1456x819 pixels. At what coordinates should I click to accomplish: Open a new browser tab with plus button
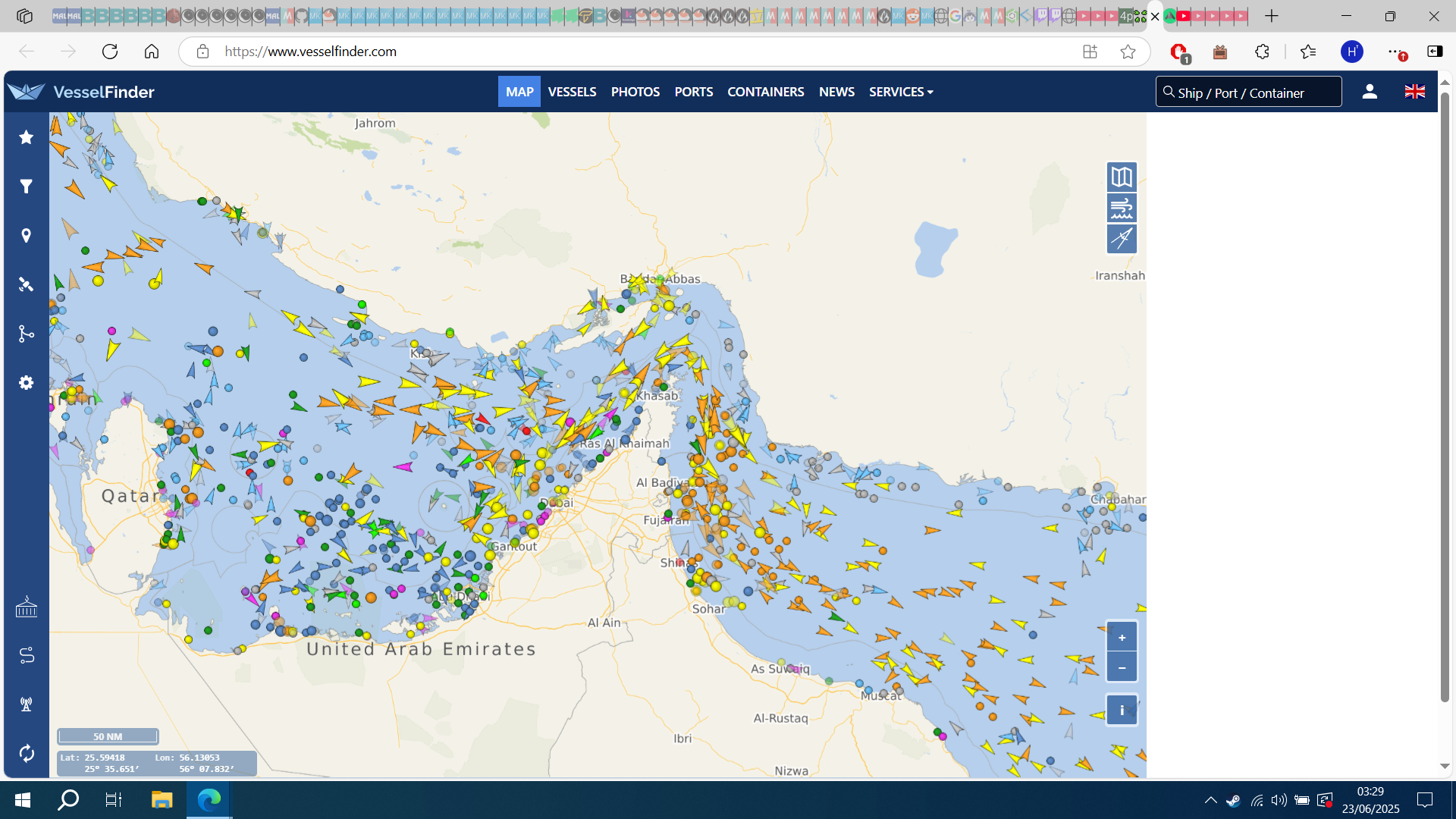click(1272, 16)
